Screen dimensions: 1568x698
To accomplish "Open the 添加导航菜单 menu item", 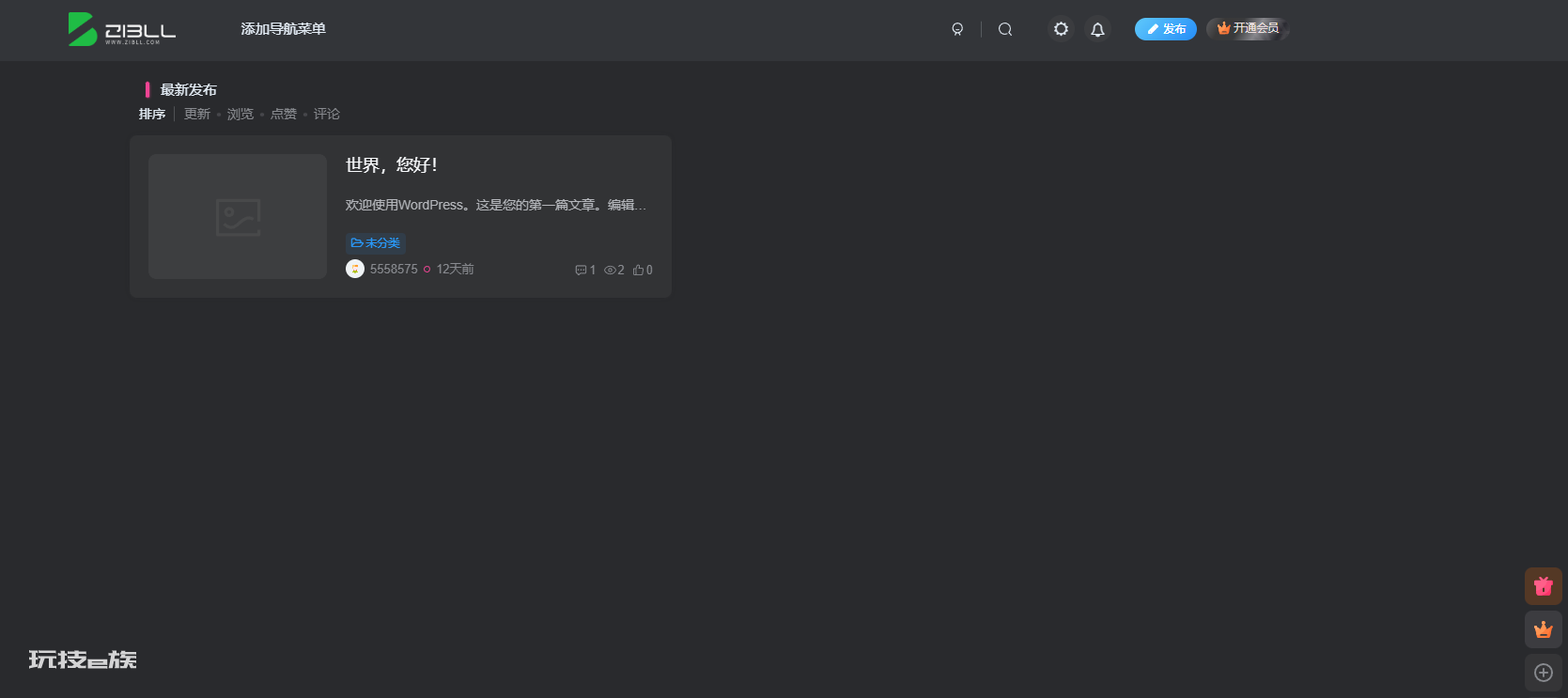I will click(283, 29).
